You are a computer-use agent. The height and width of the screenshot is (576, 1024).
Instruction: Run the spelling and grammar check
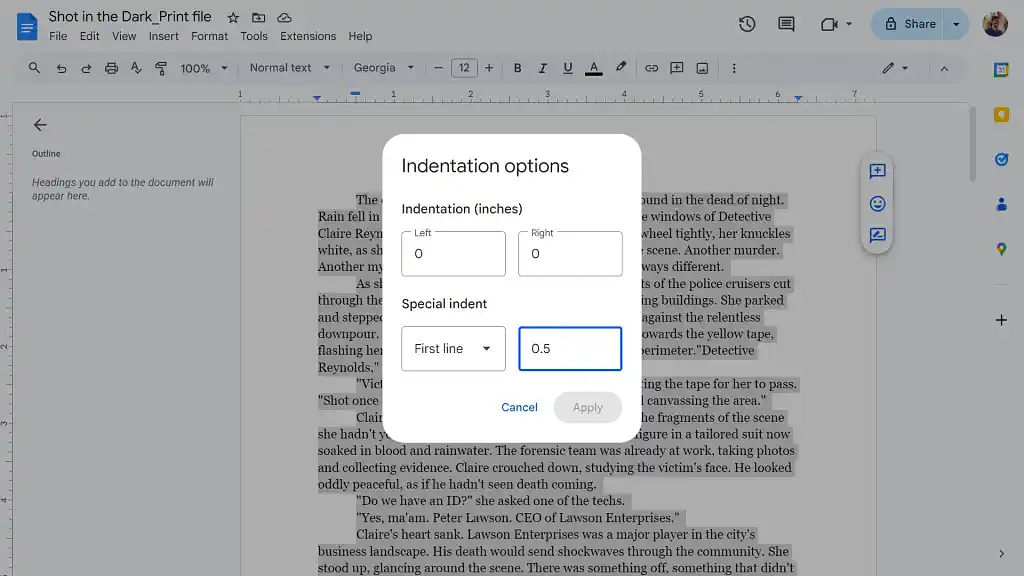[x=136, y=68]
